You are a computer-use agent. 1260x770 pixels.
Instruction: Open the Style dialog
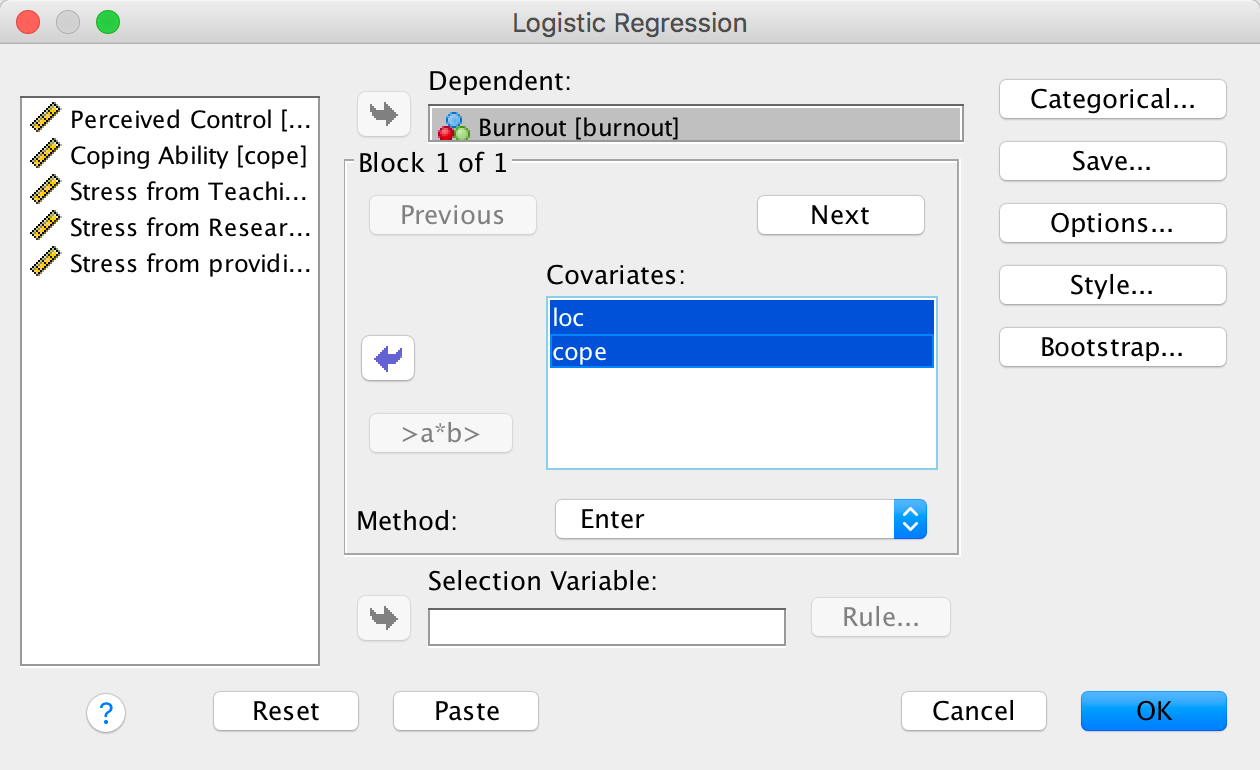(x=1112, y=286)
